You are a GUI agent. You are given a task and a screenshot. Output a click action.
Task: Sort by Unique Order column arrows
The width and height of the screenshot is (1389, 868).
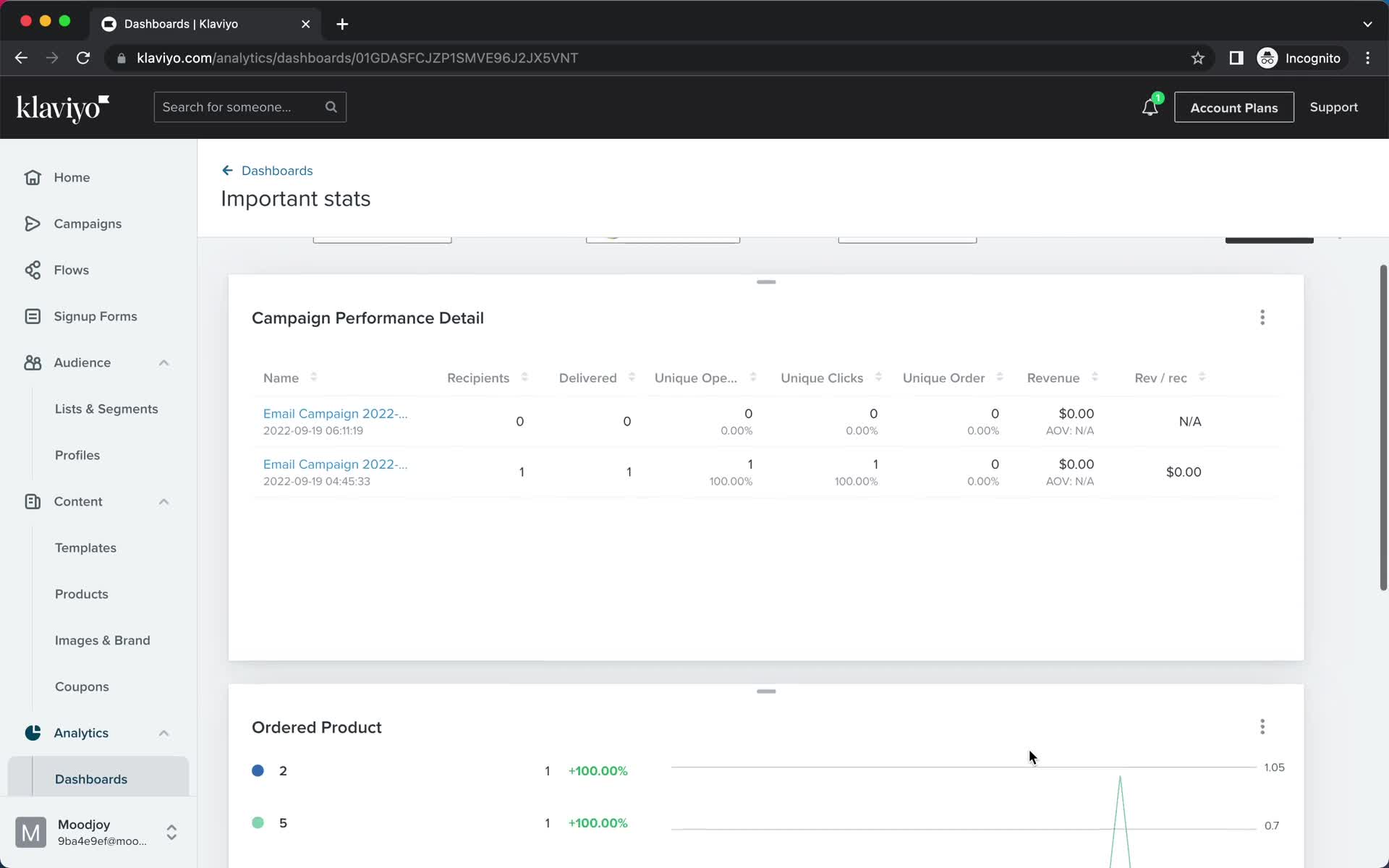pos(1000,377)
